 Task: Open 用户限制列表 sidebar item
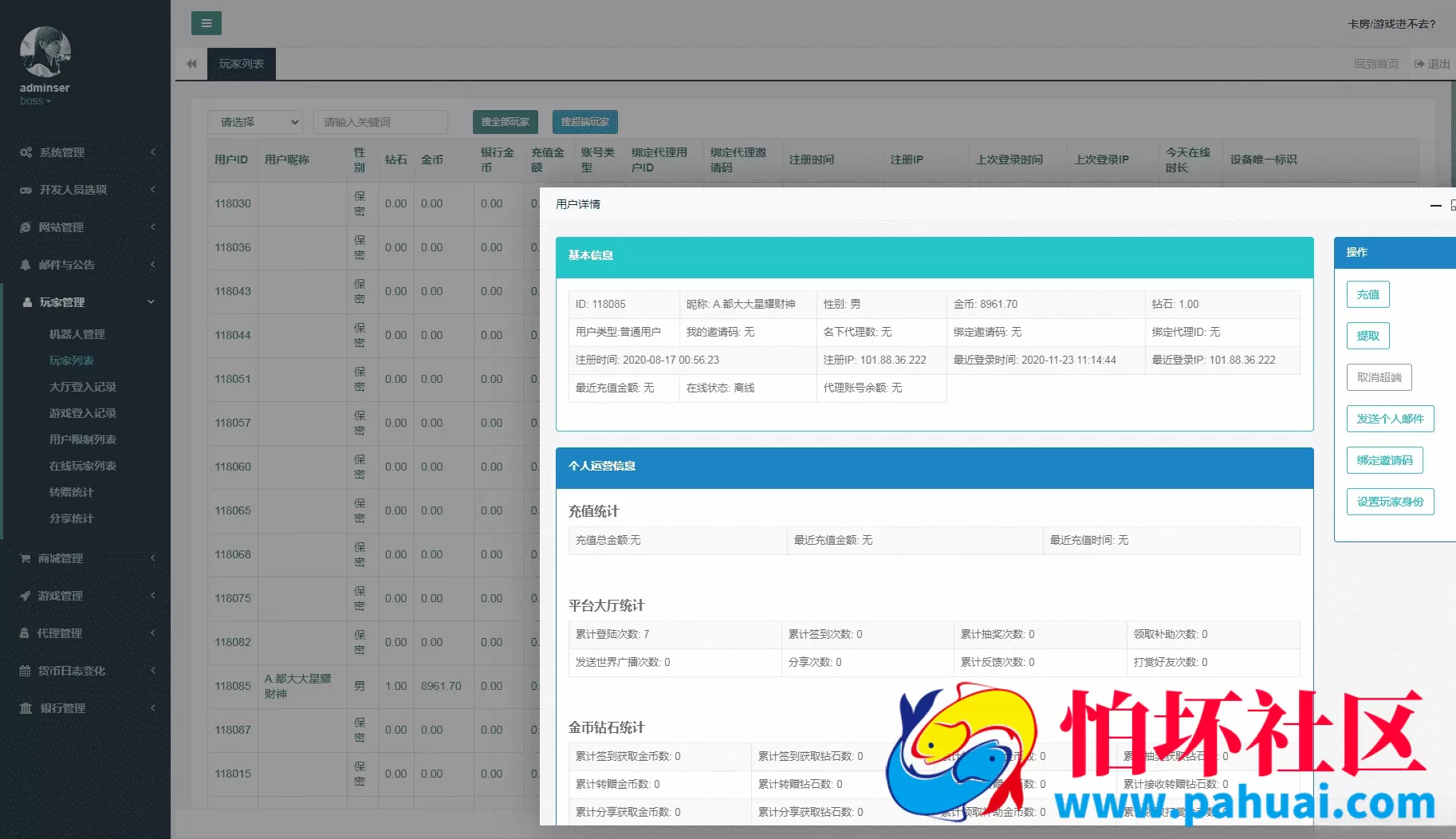click(83, 439)
